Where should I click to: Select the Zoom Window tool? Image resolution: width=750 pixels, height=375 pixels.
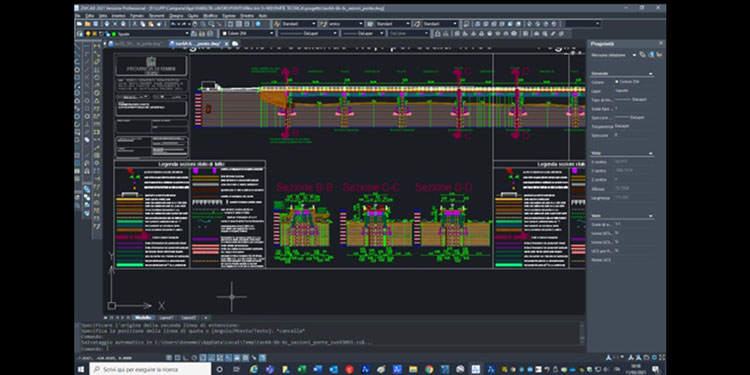point(211,23)
